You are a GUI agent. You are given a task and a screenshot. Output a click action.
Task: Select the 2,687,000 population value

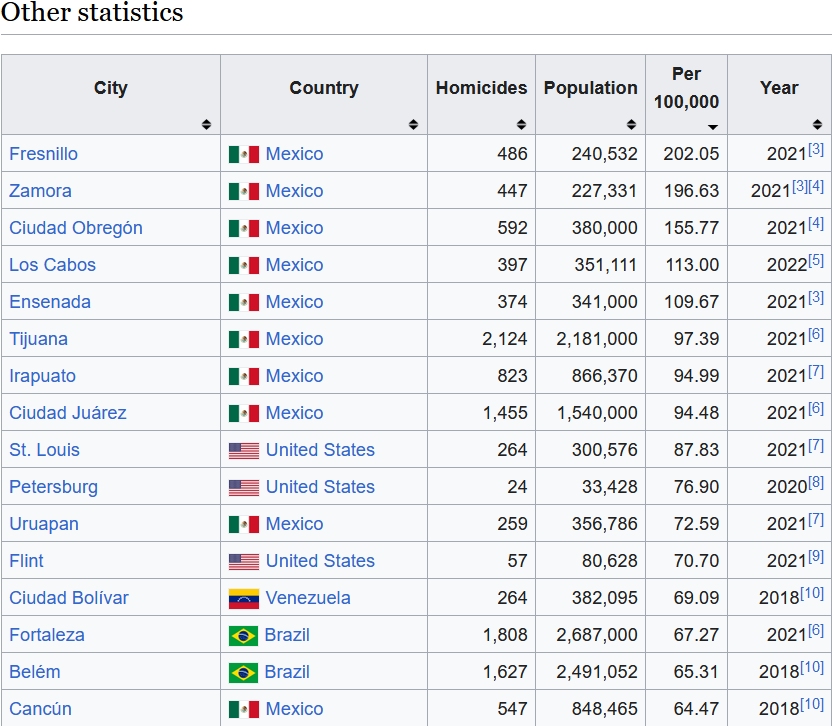pos(597,635)
